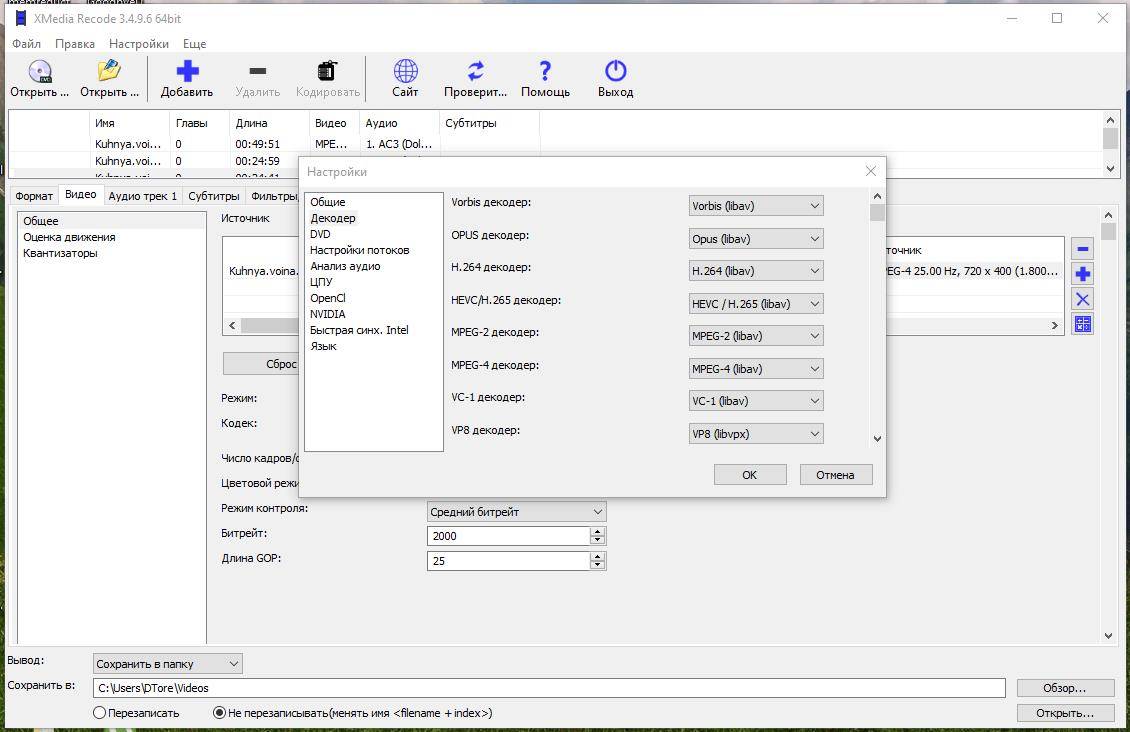Screen dimensions: 1130x732
Task: Open the VP8 декодер dropdown
Action: [756, 434]
